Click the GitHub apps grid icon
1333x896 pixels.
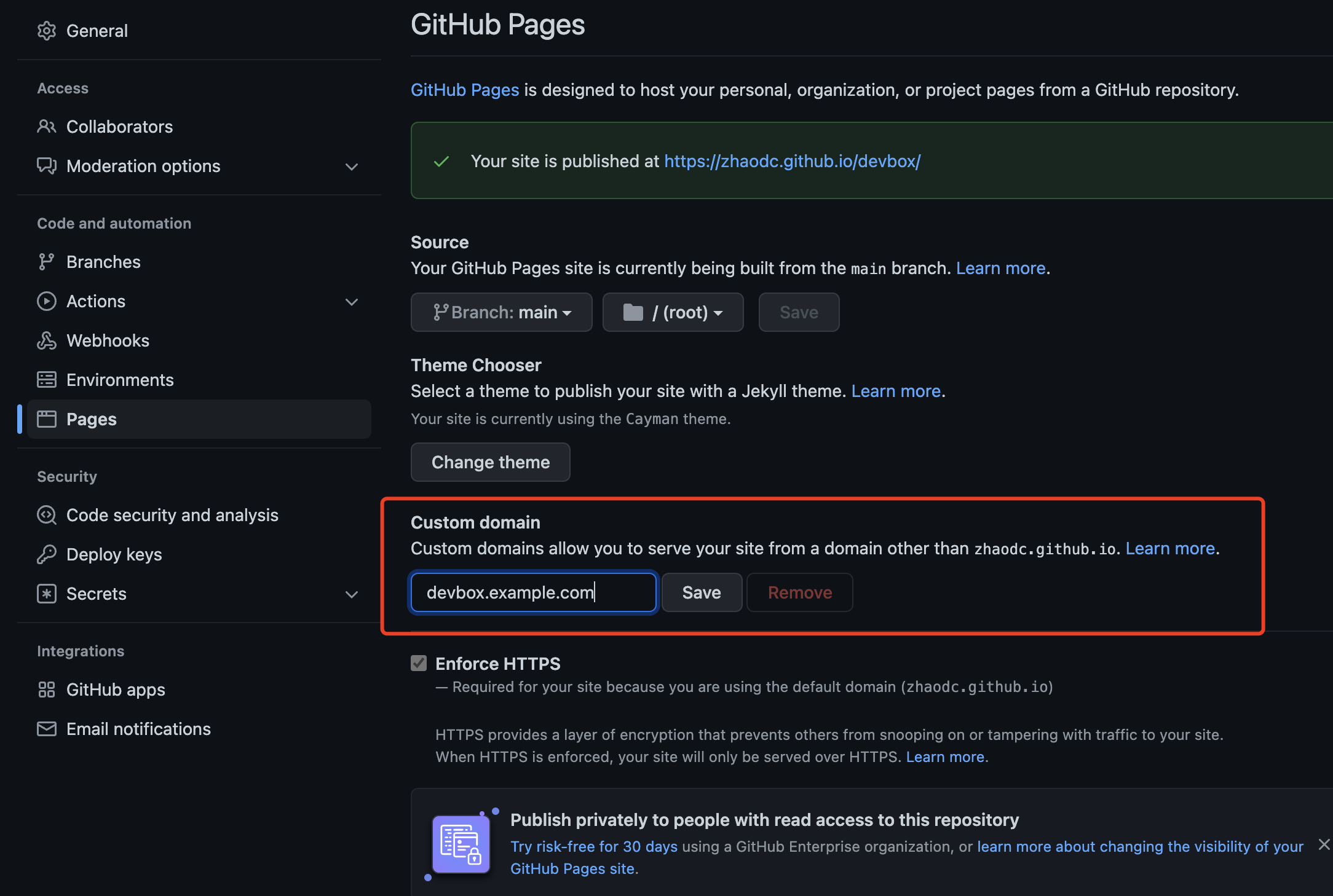pyautogui.click(x=47, y=690)
